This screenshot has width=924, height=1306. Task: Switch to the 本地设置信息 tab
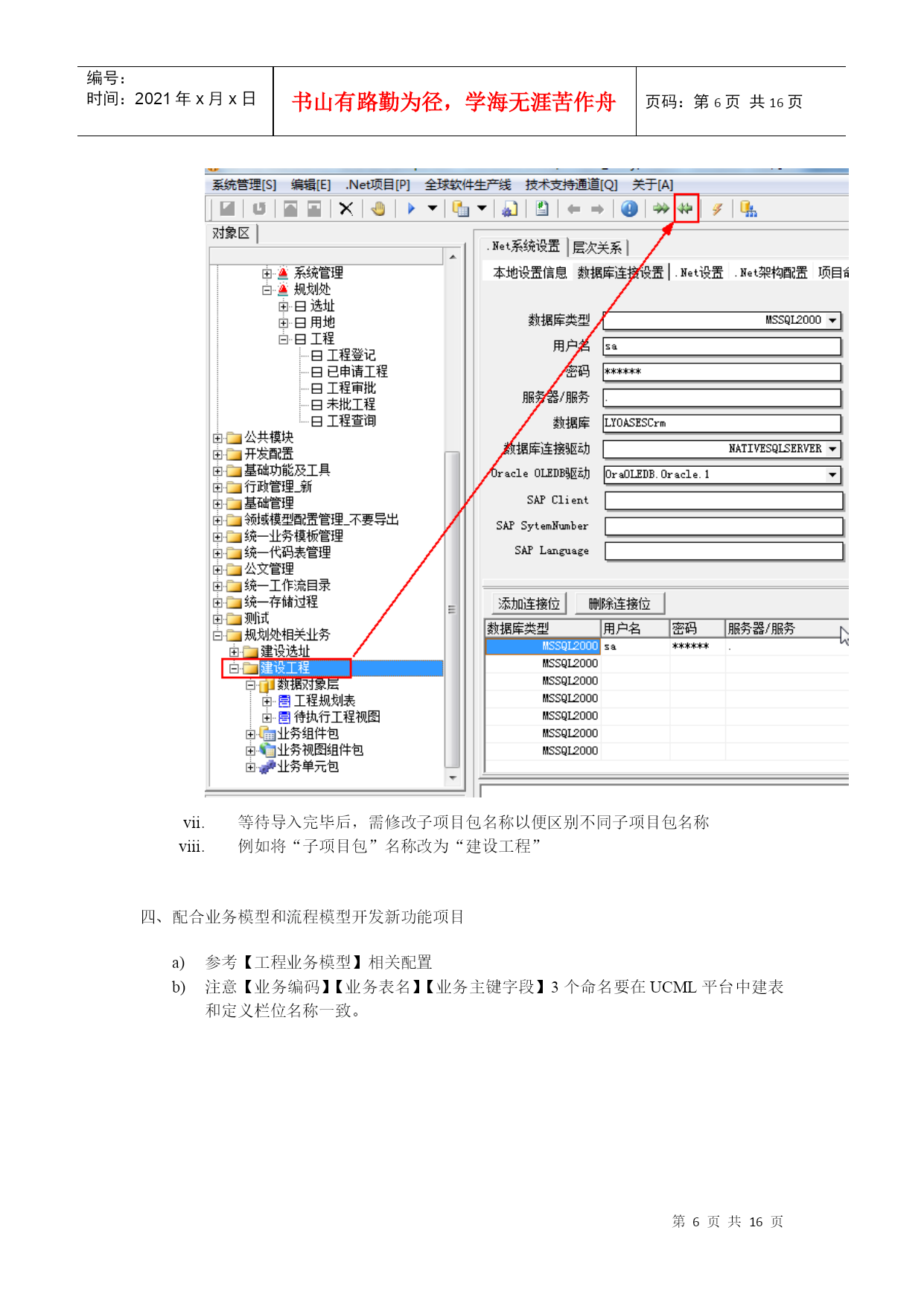coord(529,273)
